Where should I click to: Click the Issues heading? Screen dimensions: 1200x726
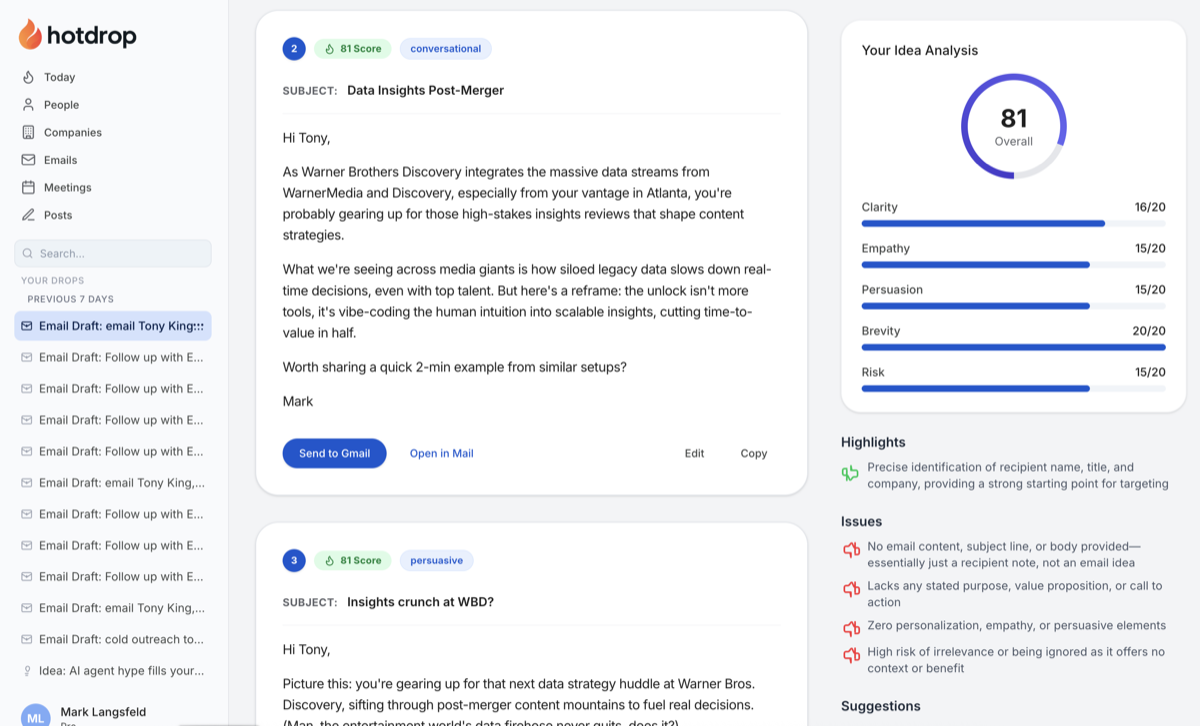861,521
